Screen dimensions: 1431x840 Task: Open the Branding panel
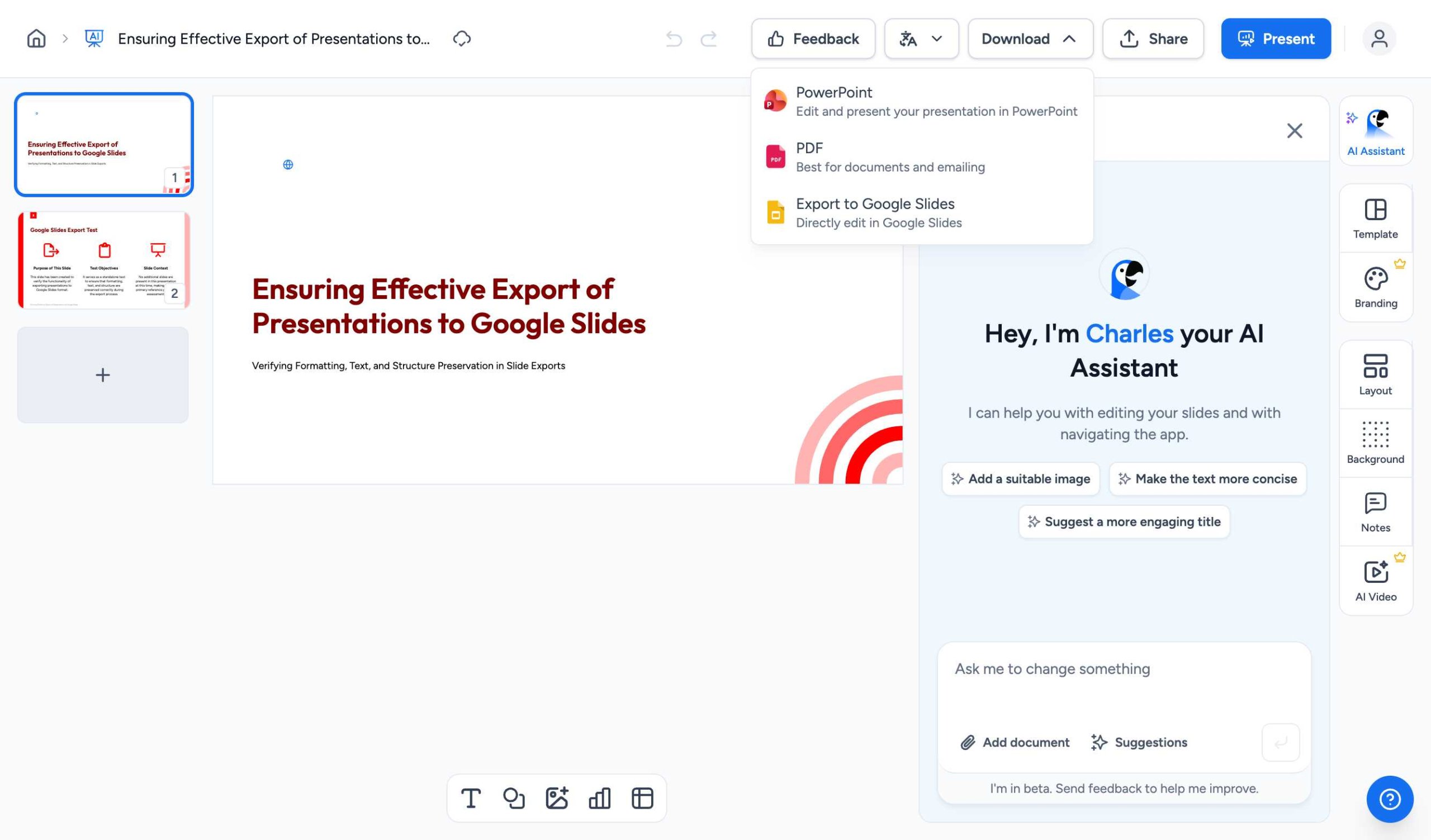pyautogui.click(x=1375, y=287)
